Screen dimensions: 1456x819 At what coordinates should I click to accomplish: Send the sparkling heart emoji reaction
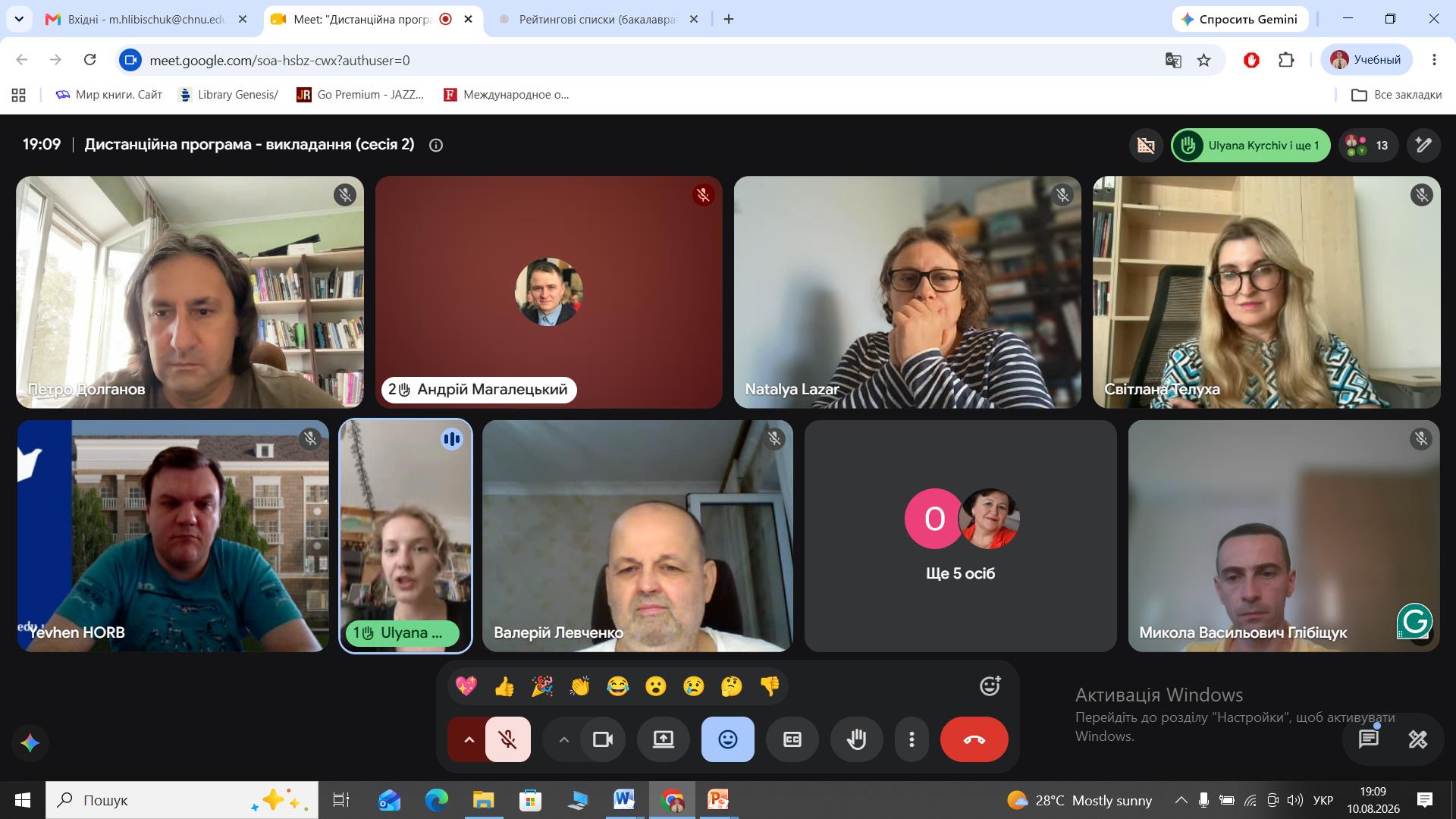click(x=466, y=686)
